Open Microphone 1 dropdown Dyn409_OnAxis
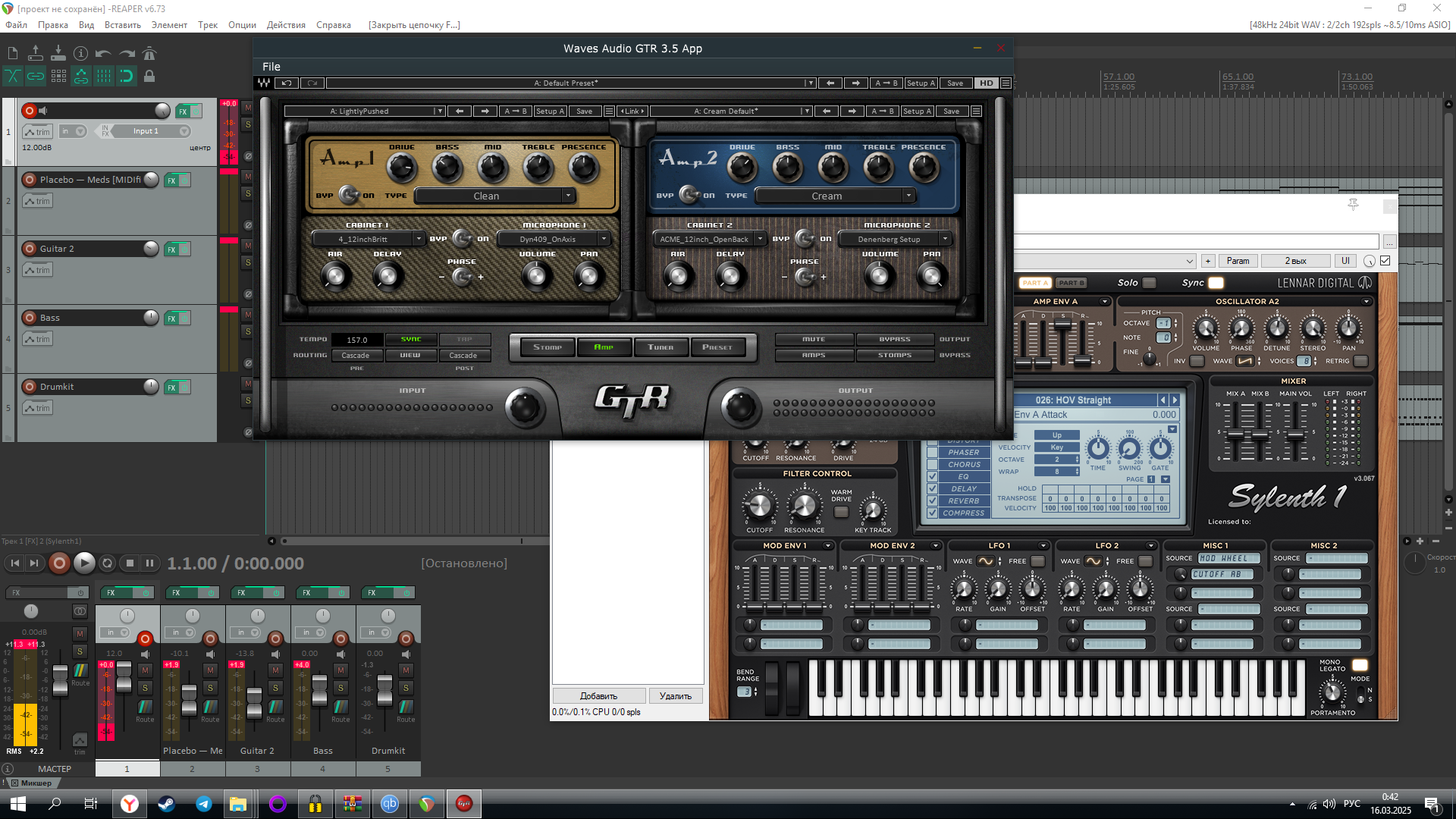The width and height of the screenshot is (1456, 819). 553,239
